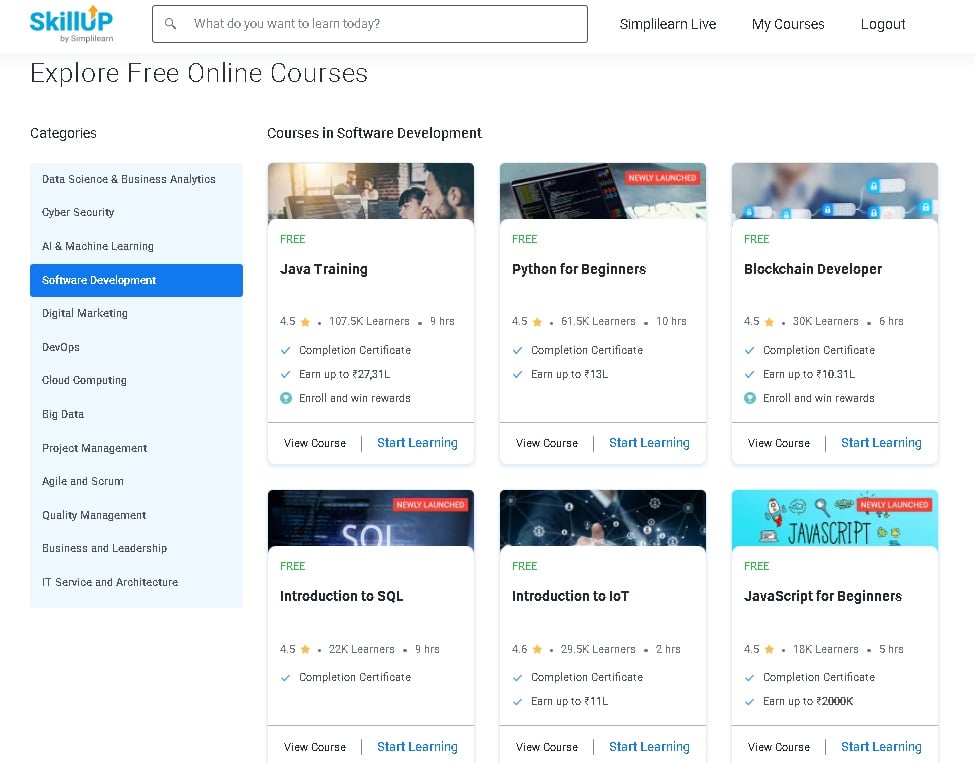Click View Course on Introduction to SQL
Viewport: 975px width, 763px height.
coord(315,747)
